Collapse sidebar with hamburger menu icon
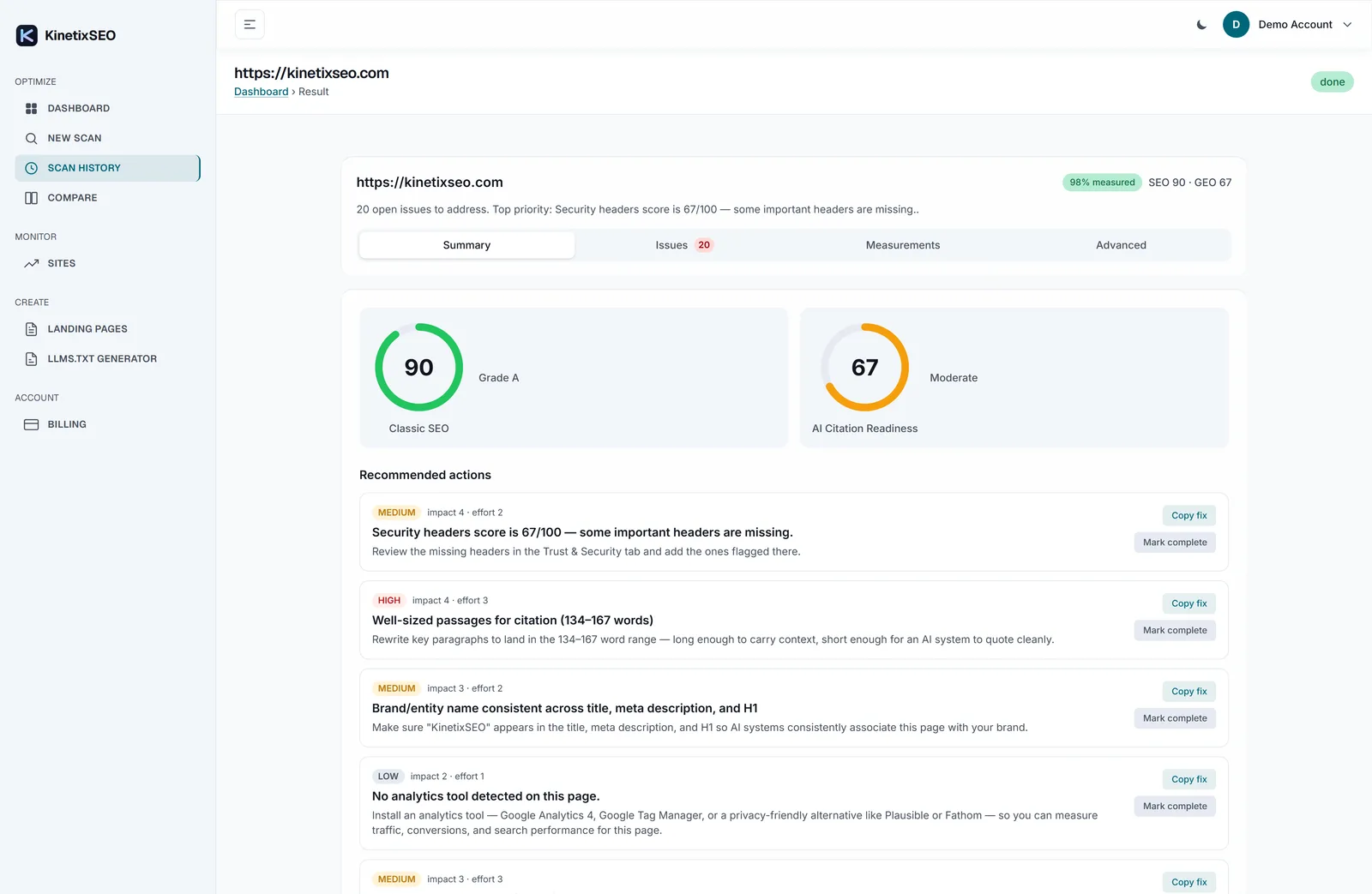Screen dimensions: 1372x894 250,25
